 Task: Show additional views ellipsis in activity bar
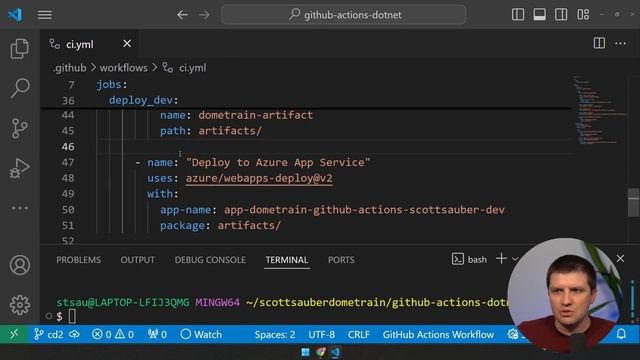20,208
